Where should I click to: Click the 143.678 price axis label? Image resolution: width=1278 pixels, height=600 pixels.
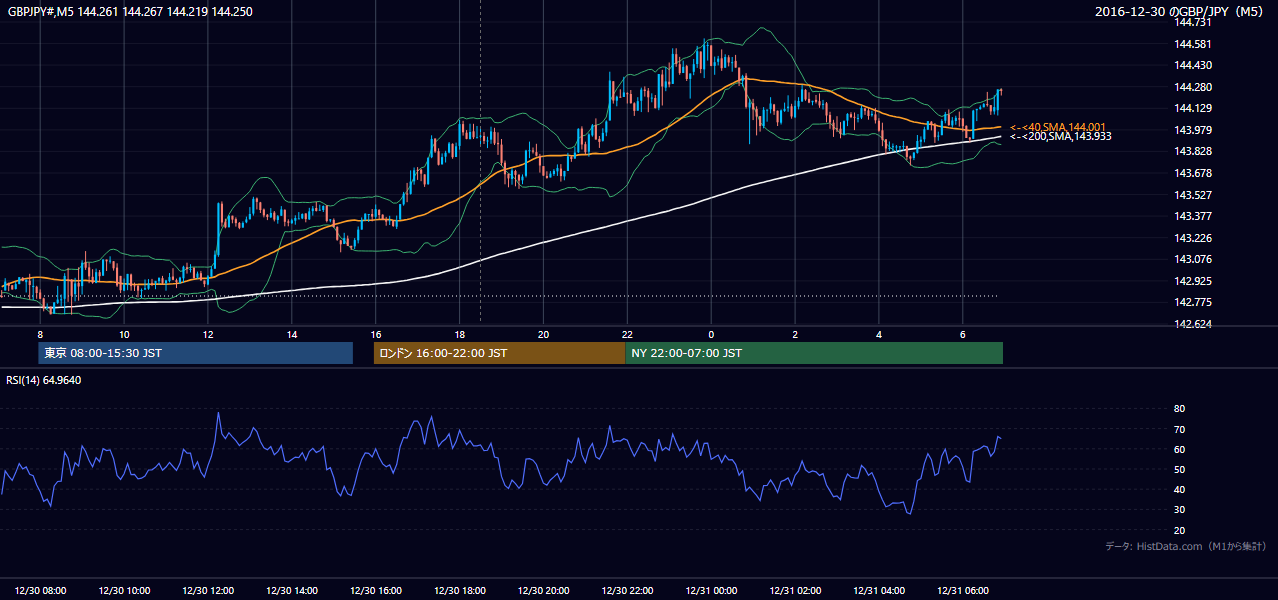(x=1194, y=173)
